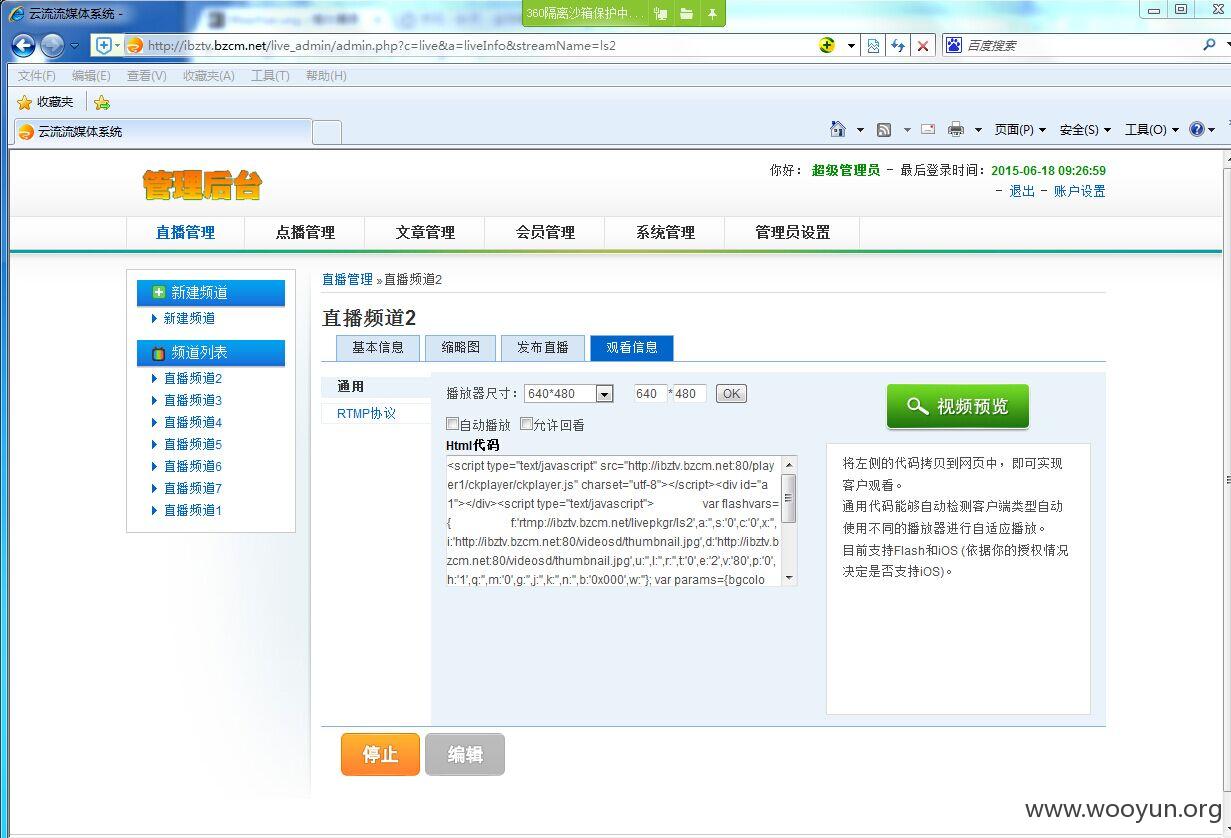The image size is (1231, 838).
Task: Click the Help question mark icon
Action: pos(1197,129)
